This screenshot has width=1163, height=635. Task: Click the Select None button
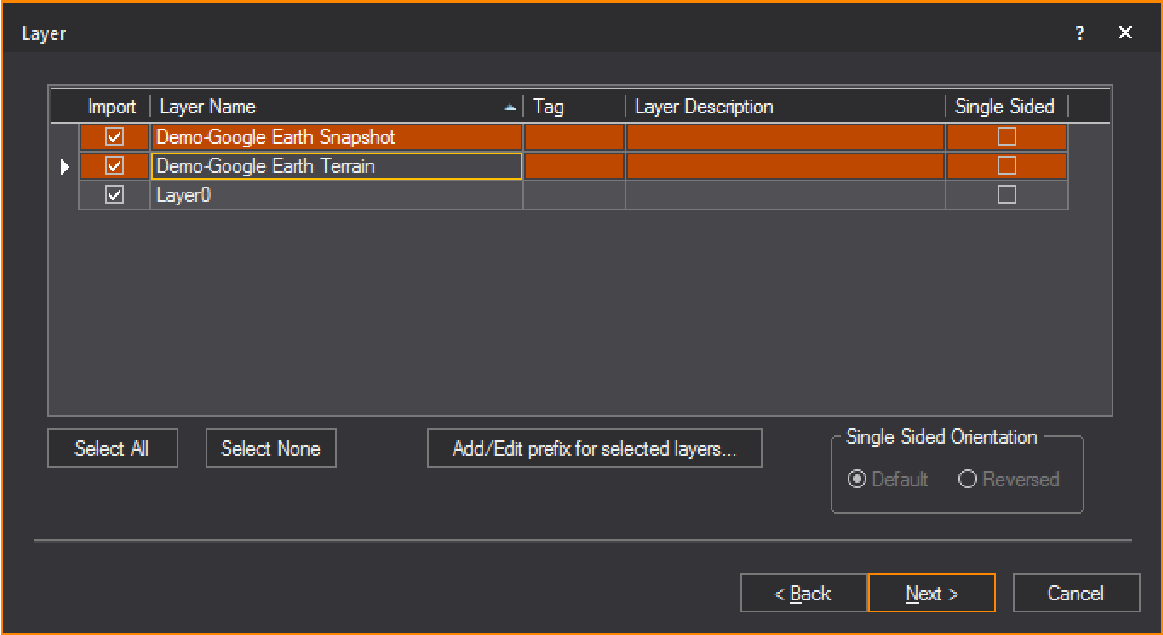(x=270, y=448)
